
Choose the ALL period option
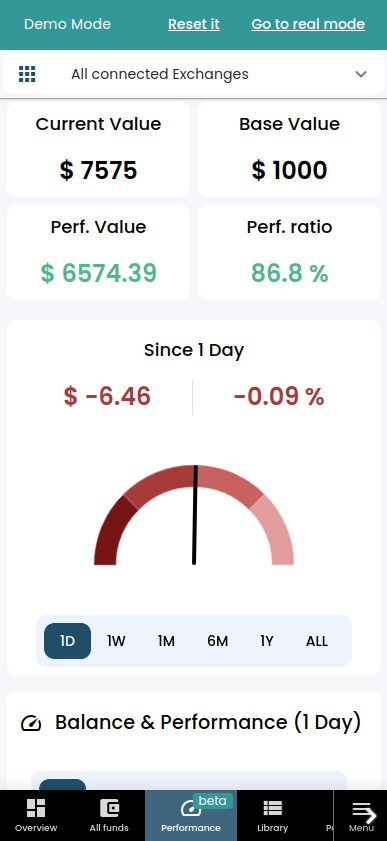317,641
